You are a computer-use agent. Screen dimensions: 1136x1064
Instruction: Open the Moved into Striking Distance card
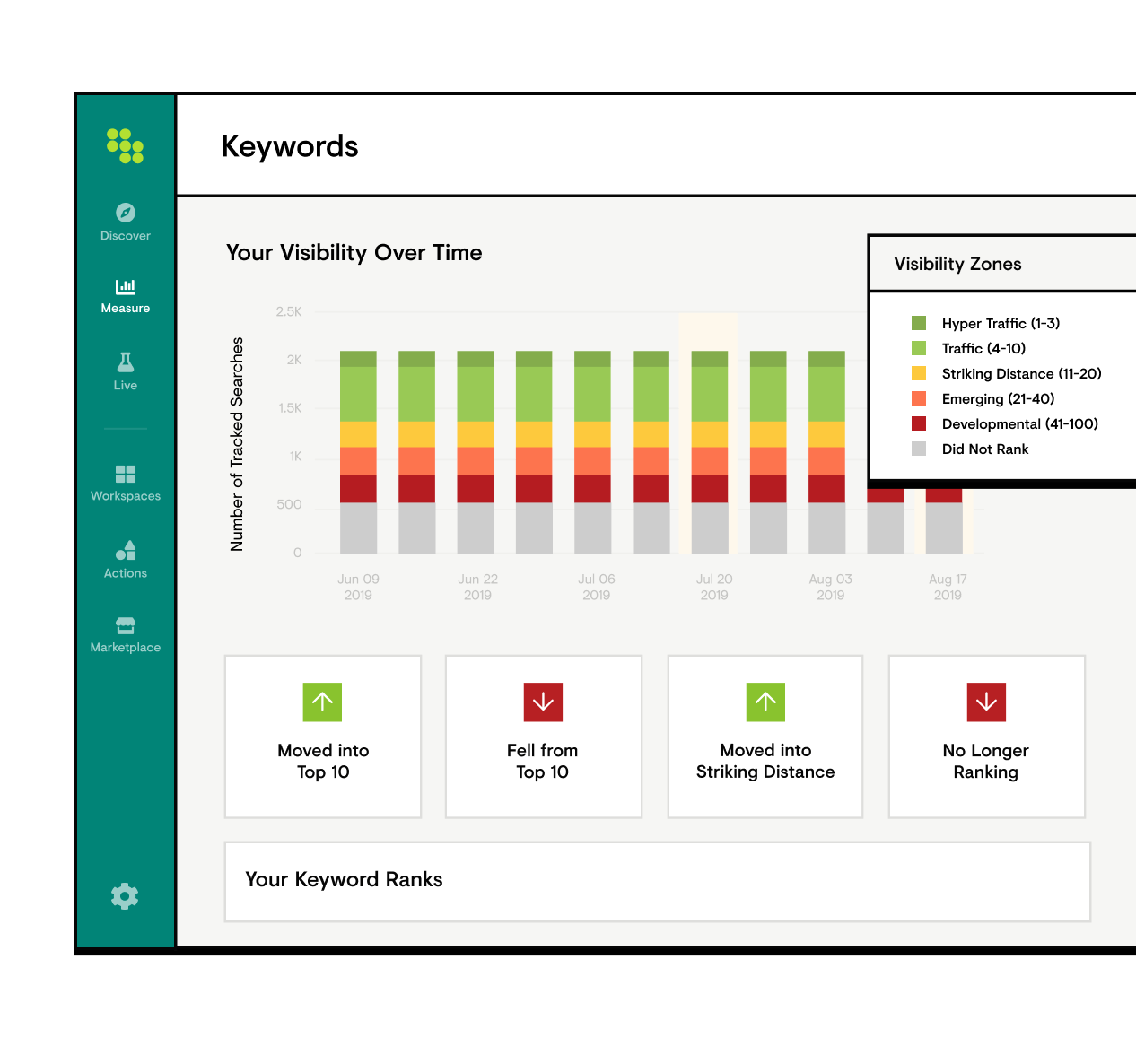[765, 737]
